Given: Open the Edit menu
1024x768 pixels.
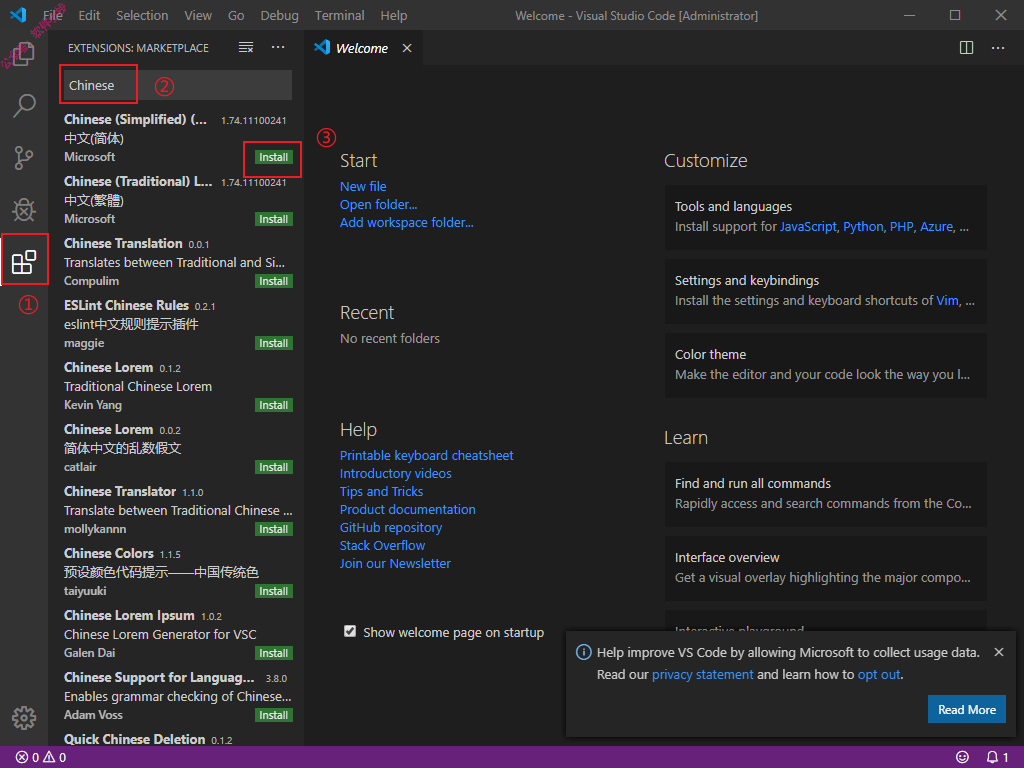Looking at the screenshot, I should [89, 15].
